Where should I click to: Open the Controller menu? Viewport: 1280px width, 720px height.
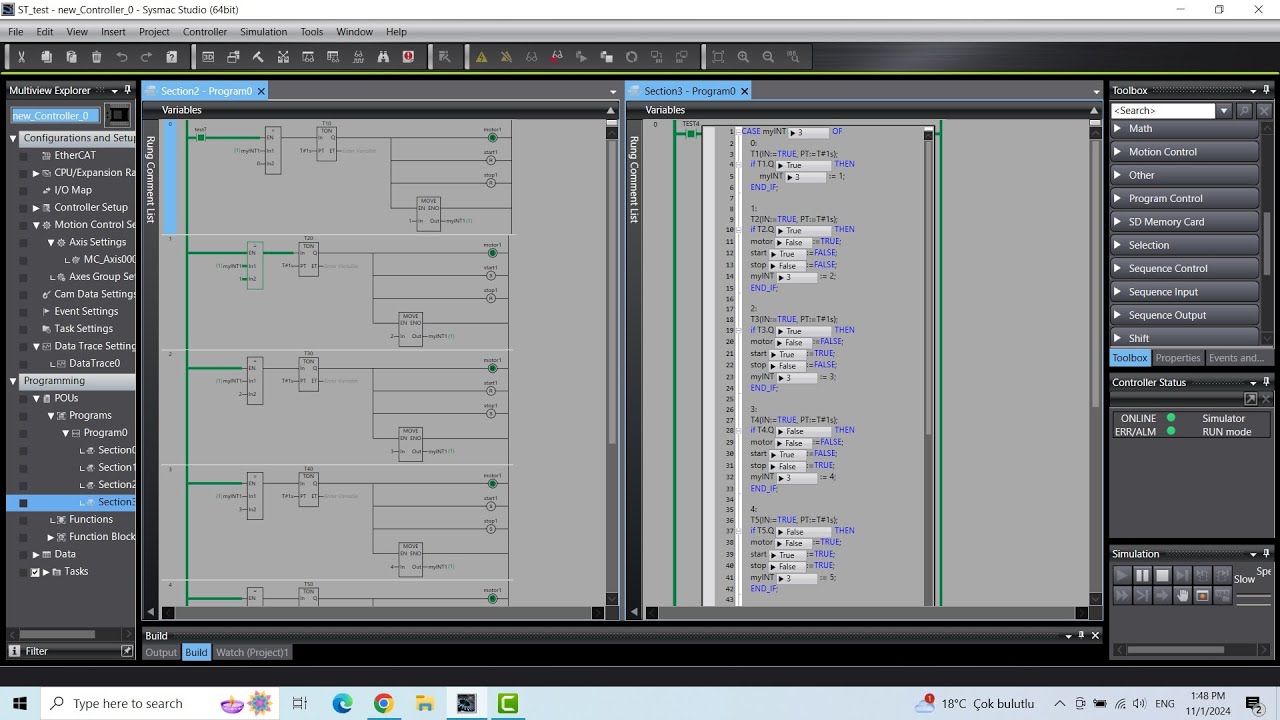(205, 32)
